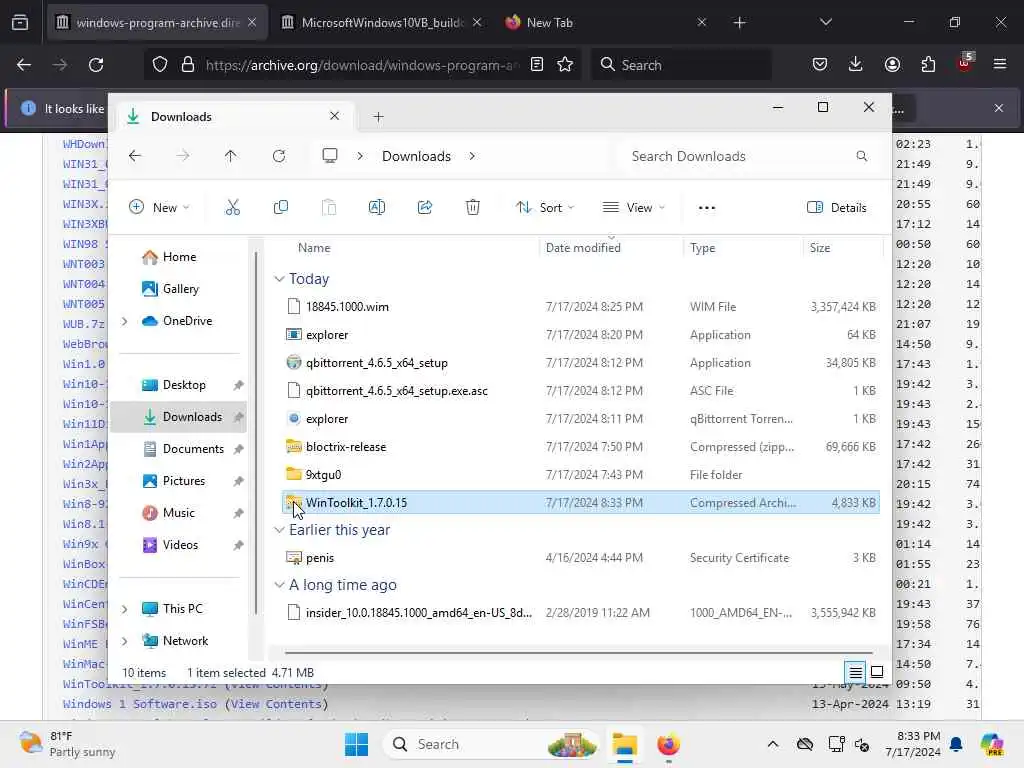The image size is (1024, 768).
Task: Toggle Firefox reader view icon
Action: [537, 65]
